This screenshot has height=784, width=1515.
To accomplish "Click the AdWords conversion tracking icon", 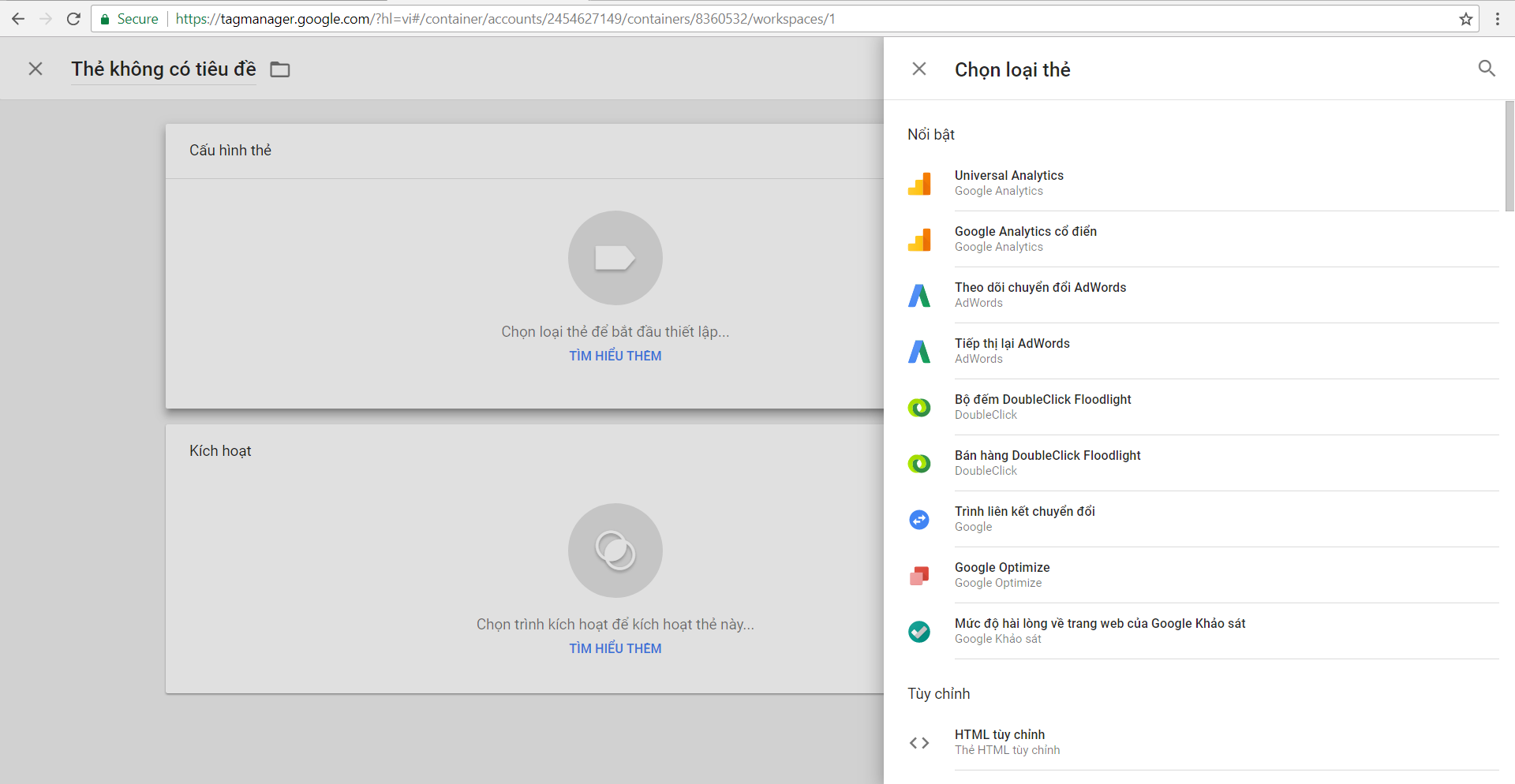I will point(919,296).
